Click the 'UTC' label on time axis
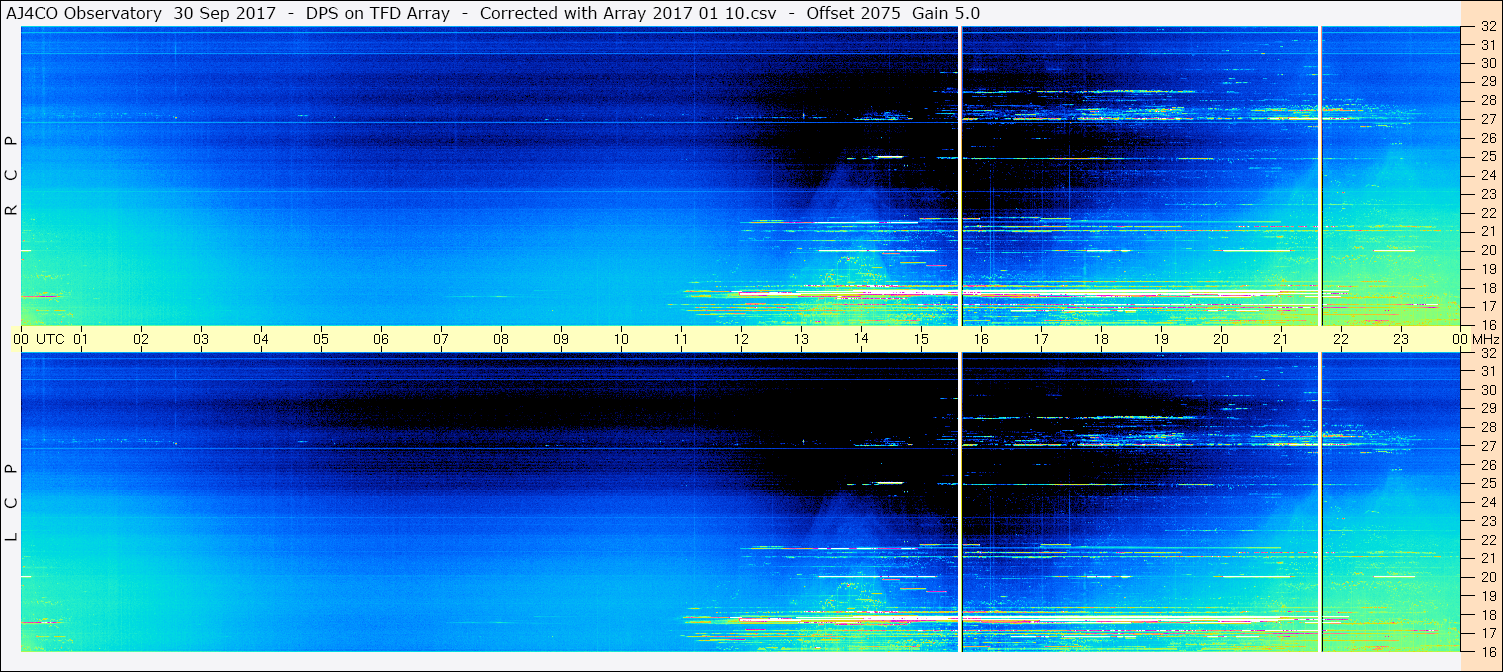1503x672 pixels. tap(50, 339)
